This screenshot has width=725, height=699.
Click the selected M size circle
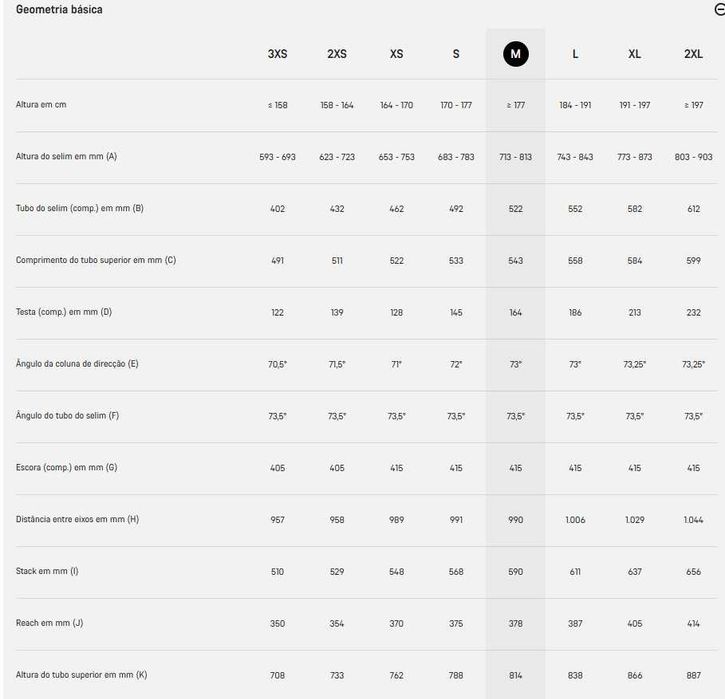click(x=516, y=54)
